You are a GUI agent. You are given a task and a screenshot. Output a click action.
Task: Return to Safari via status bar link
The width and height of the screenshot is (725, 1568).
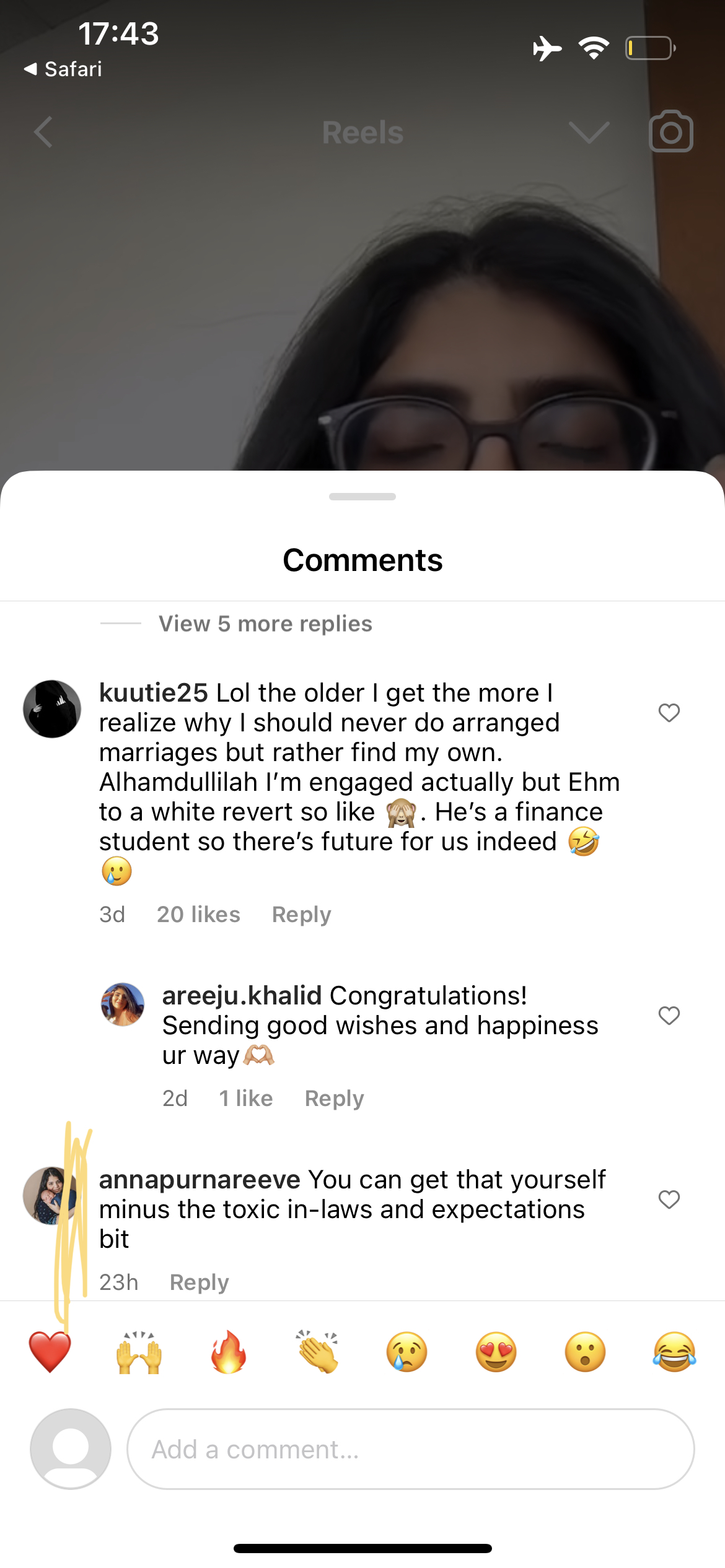[x=63, y=69]
